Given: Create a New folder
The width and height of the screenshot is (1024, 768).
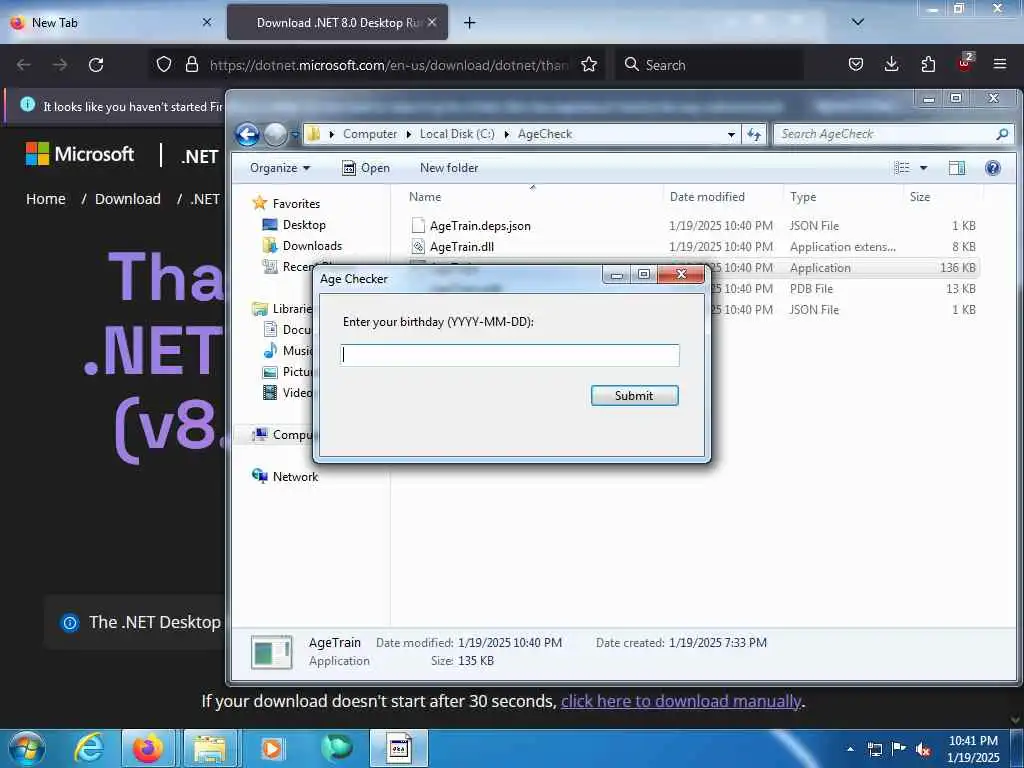Looking at the screenshot, I should (x=449, y=168).
